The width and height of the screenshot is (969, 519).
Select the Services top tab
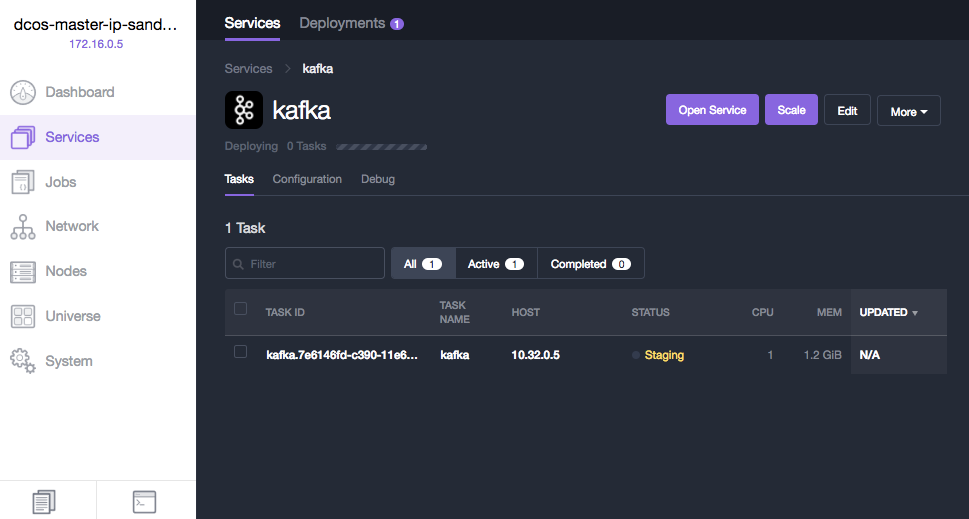(x=252, y=23)
